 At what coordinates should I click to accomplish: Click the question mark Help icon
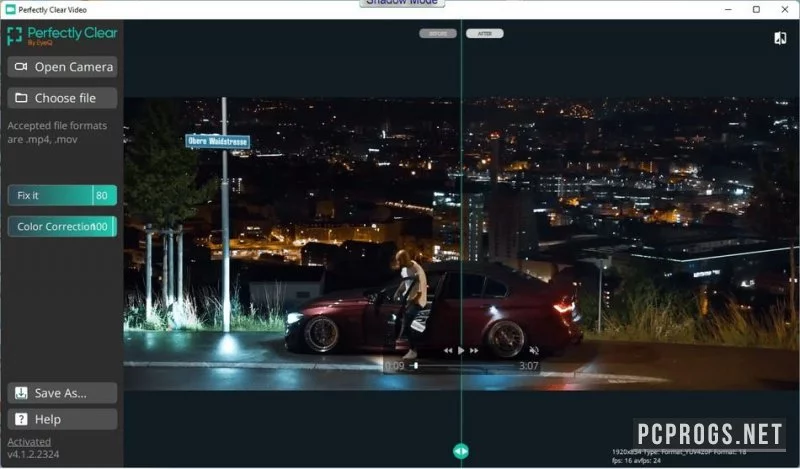pyautogui.click(x=21, y=419)
